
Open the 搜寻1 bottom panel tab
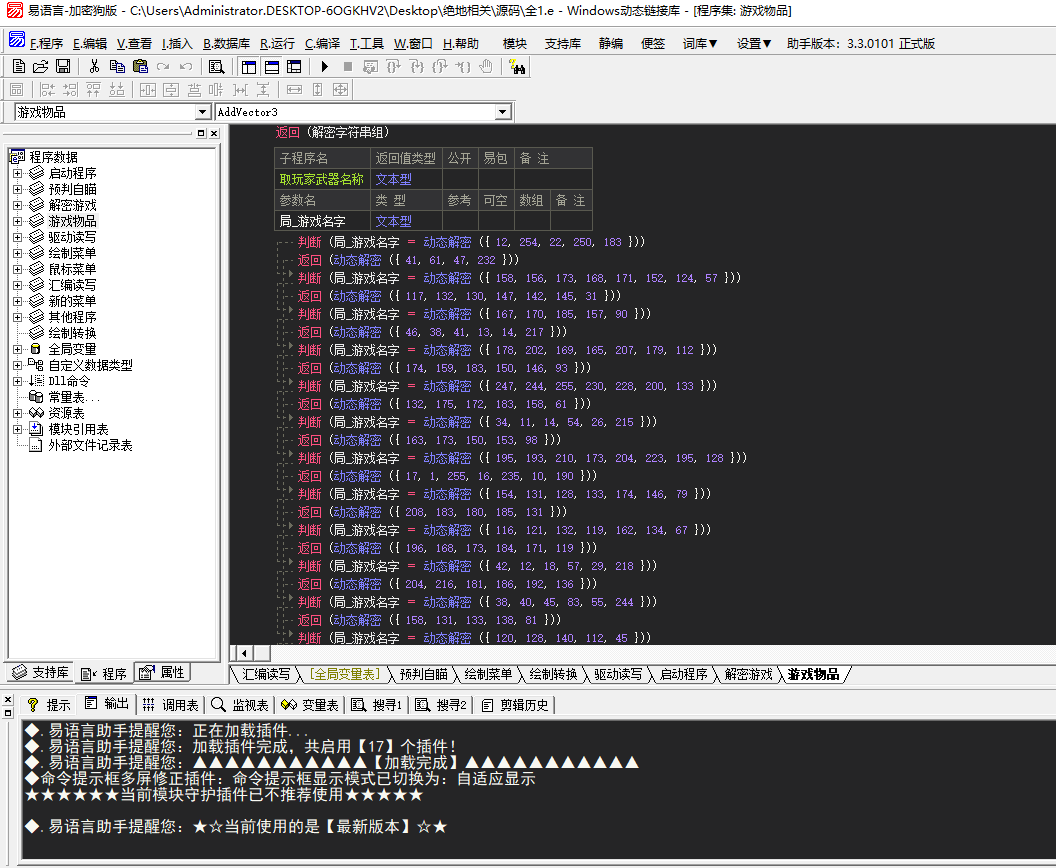377,704
